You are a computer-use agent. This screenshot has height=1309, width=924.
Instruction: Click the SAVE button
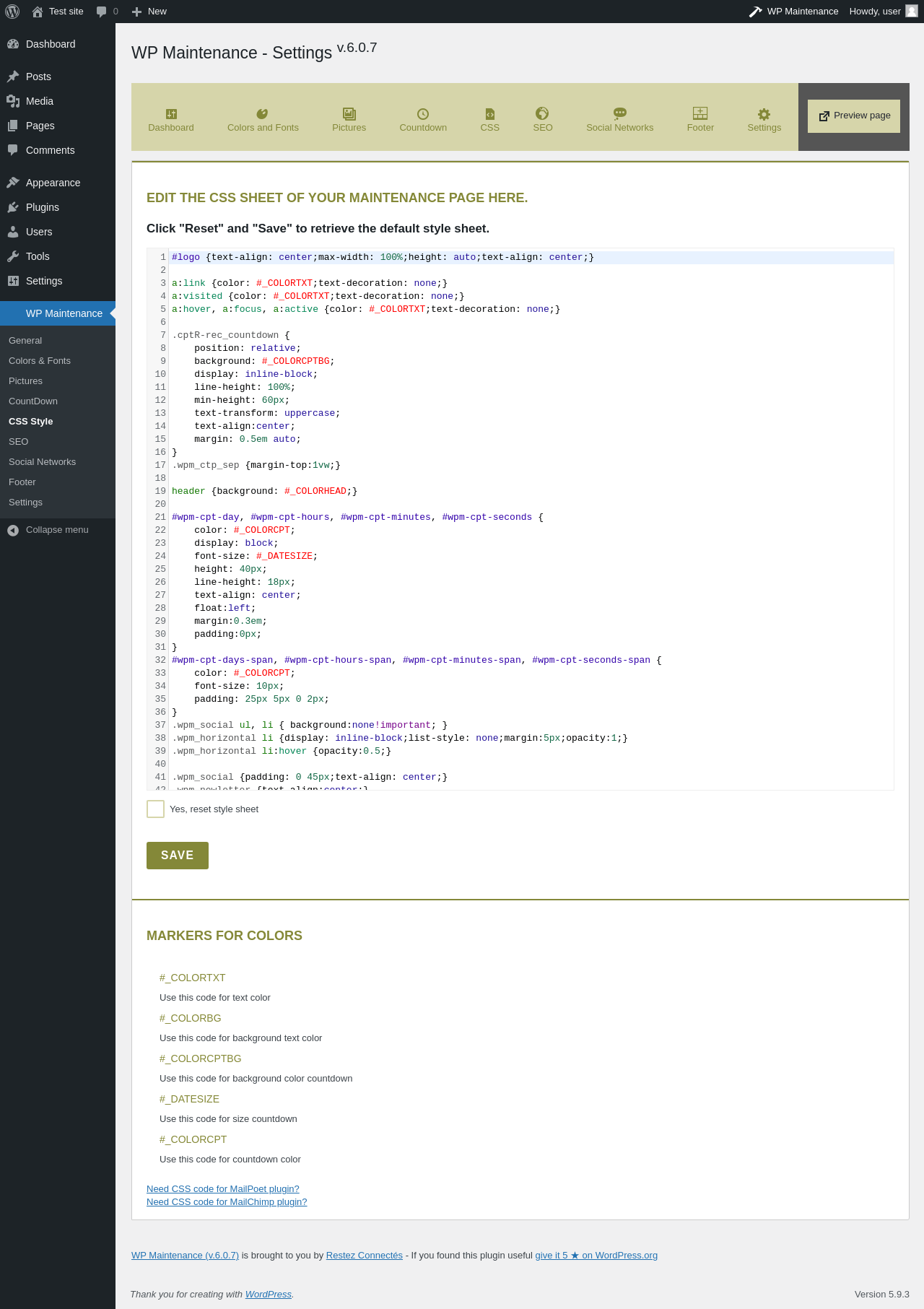pos(178,856)
